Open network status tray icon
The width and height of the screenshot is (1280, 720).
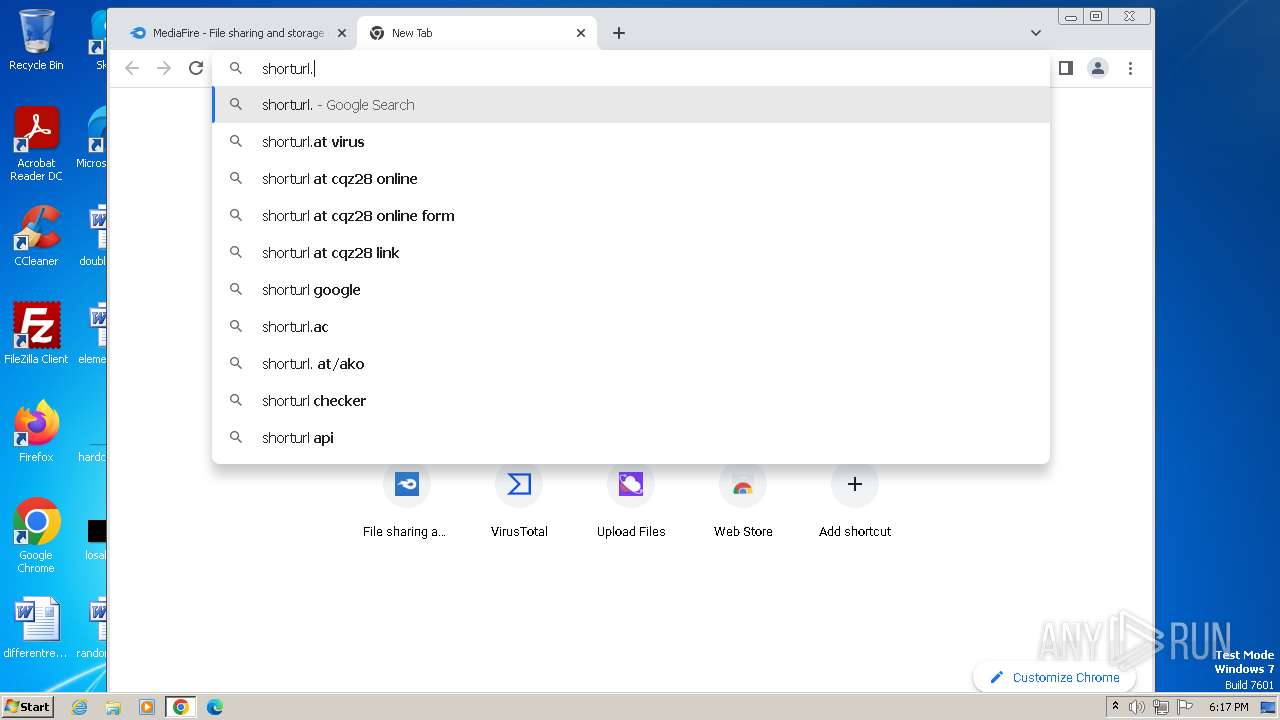[1160, 707]
